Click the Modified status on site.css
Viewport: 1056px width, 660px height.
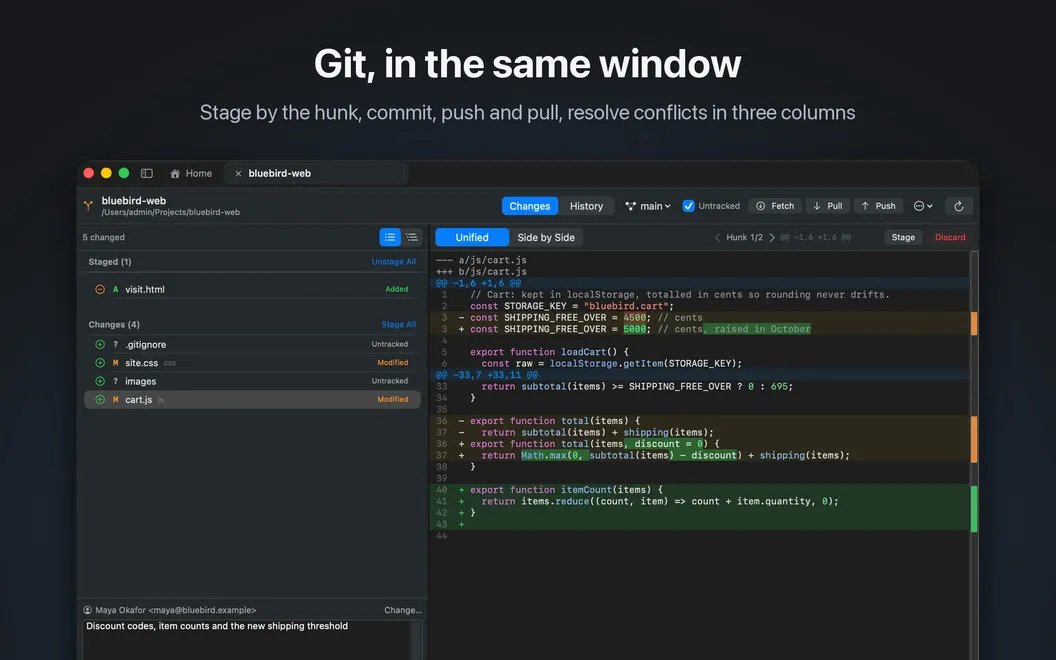[393, 362]
